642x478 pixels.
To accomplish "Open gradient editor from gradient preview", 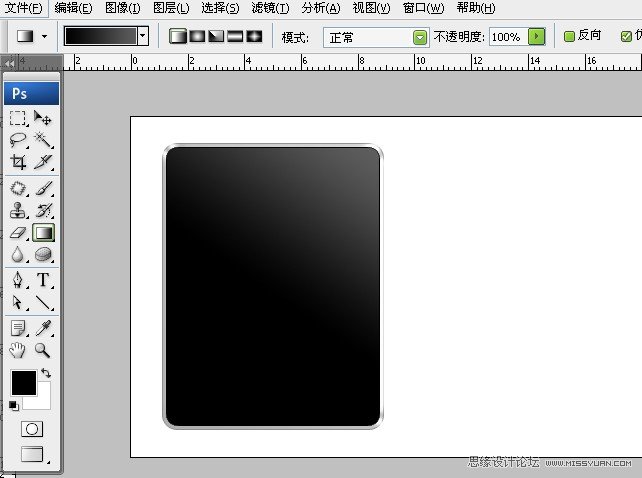I will click(100, 36).
